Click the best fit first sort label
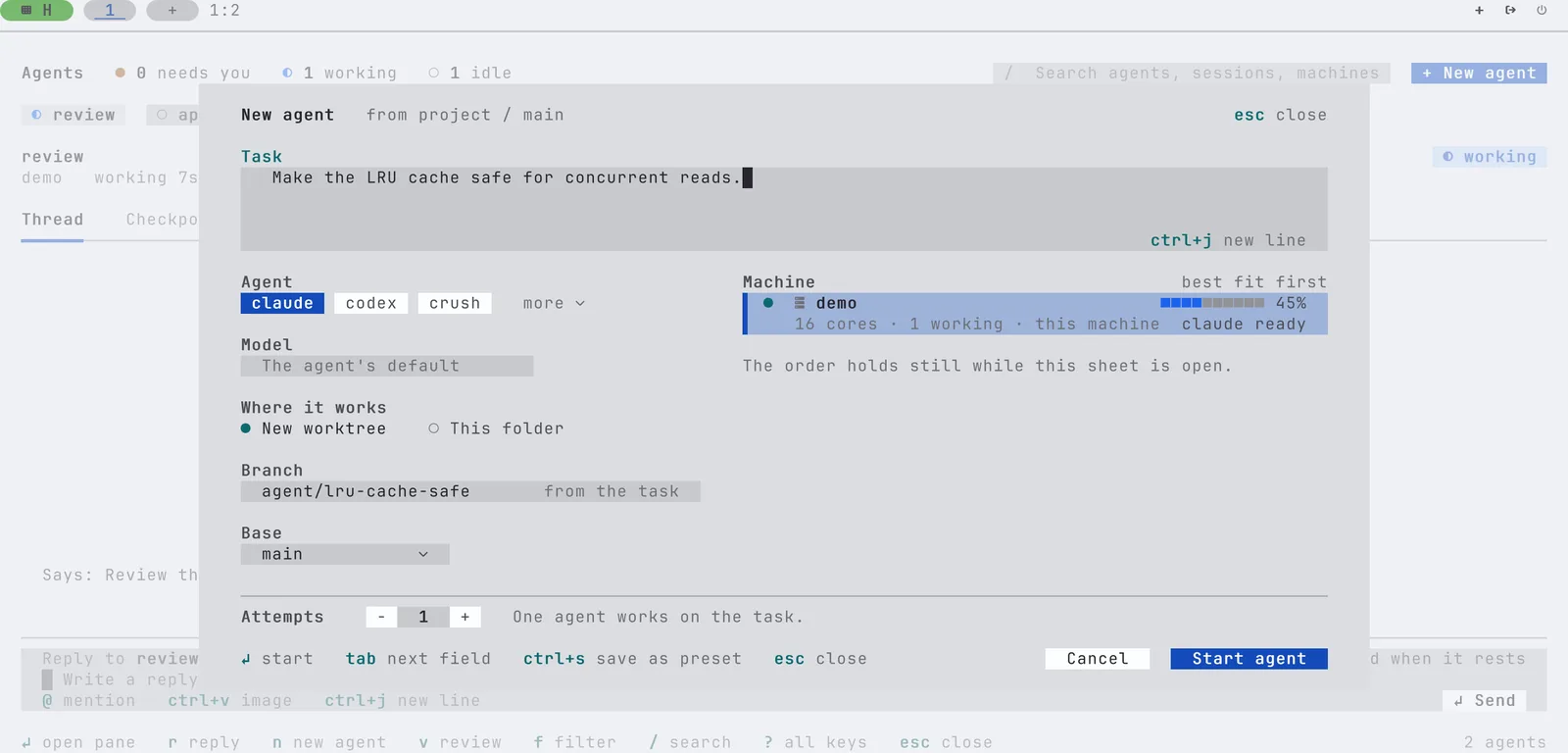The width and height of the screenshot is (1568, 753). 1253,282
